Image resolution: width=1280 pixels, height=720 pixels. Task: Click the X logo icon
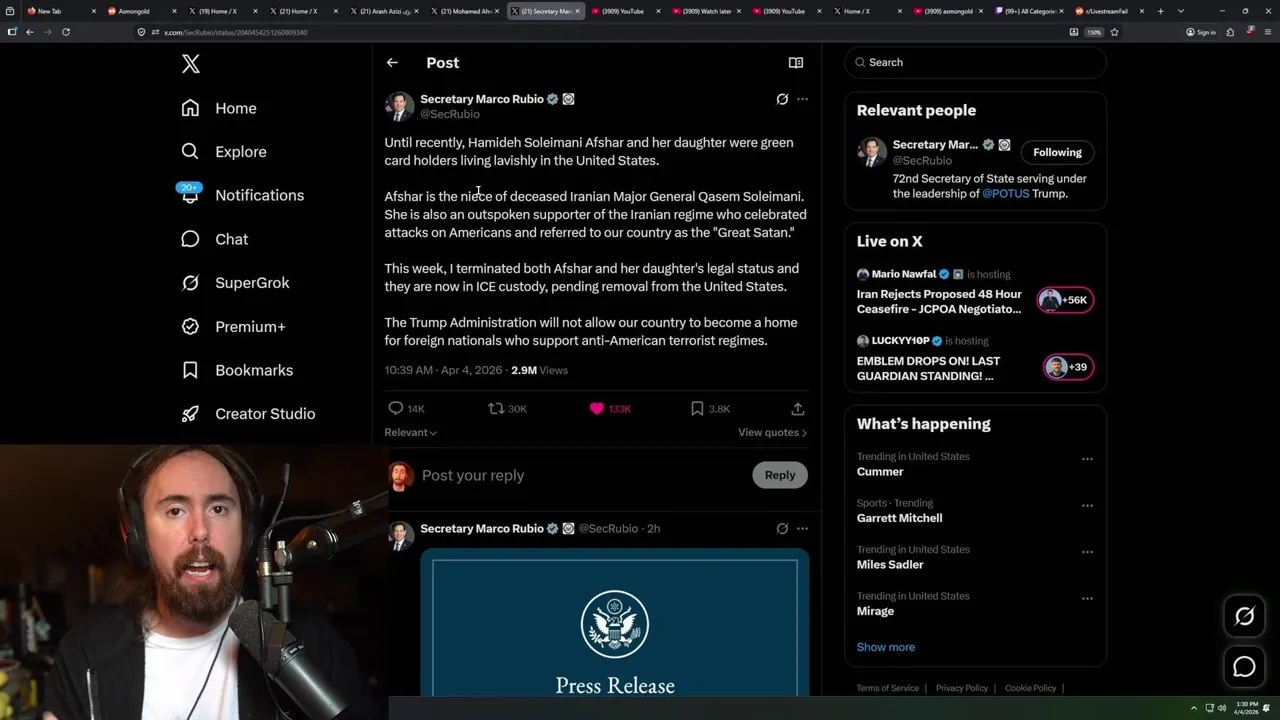tap(191, 64)
